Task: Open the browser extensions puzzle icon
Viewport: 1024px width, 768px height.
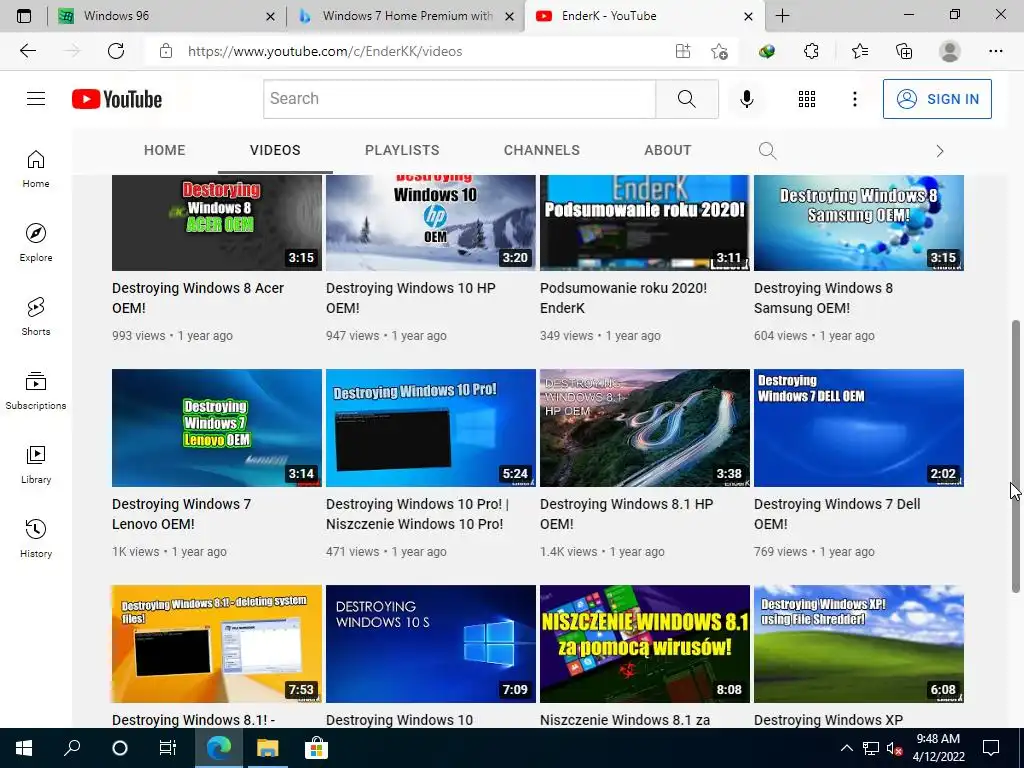Action: click(x=811, y=51)
